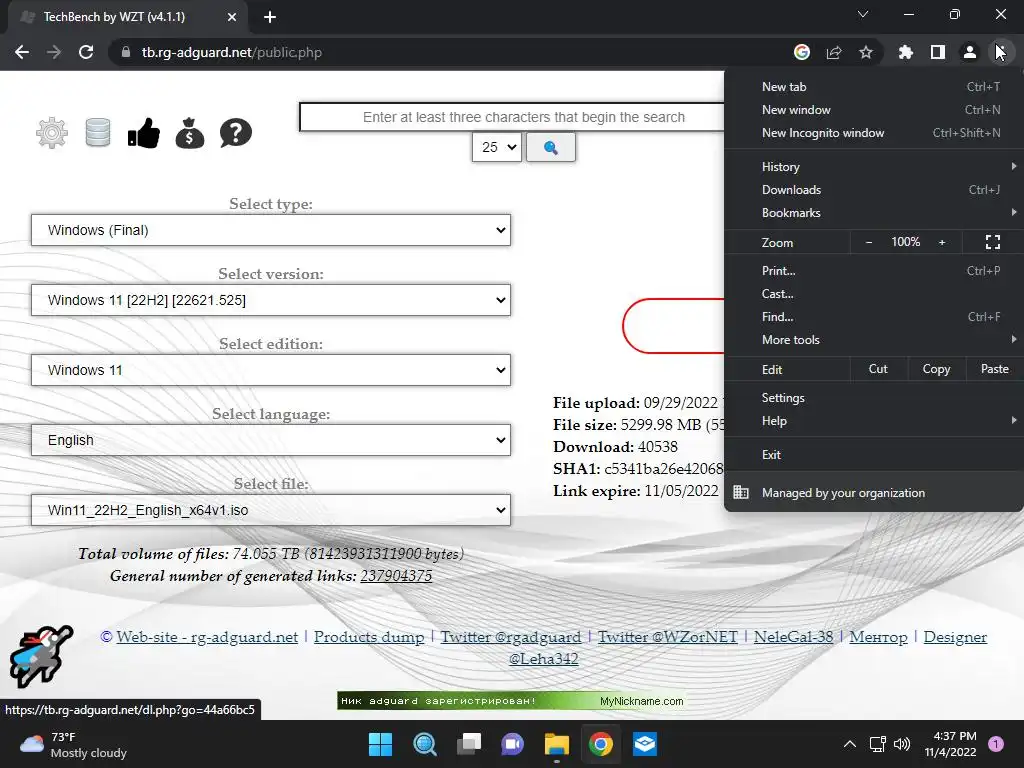
Task: Choose Cast from the menu
Action: [x=874, y=294]
